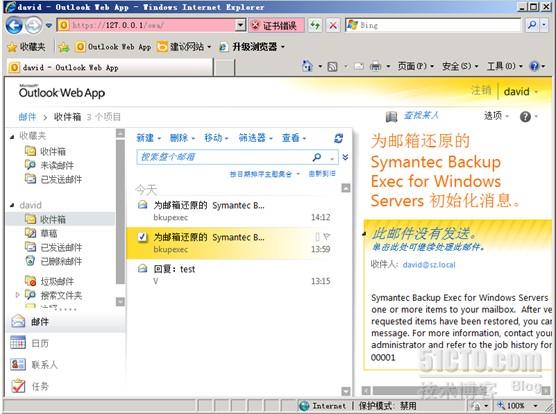Switch to Mail (邮件) module
This screenshot has width=556, height=414.
point(66,322)
